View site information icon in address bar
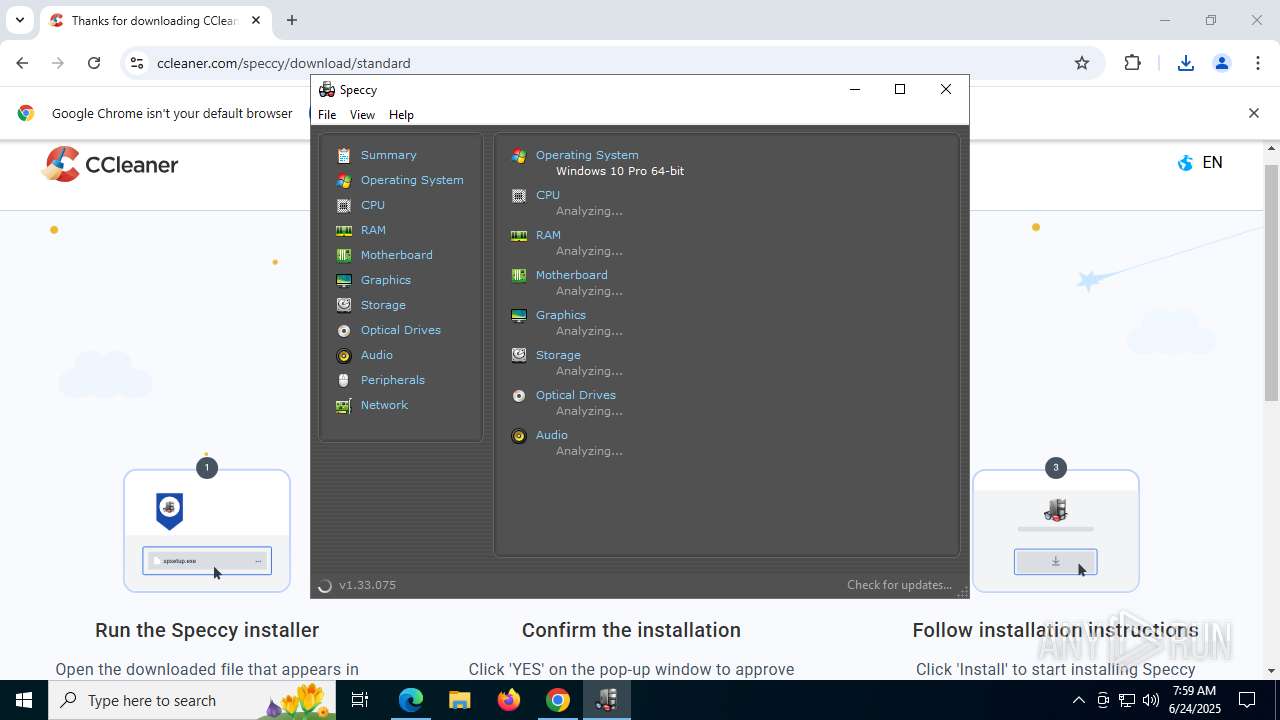The width and height of the screenshot is (1280, 720). pyautogui.click(x=137, y=63)
